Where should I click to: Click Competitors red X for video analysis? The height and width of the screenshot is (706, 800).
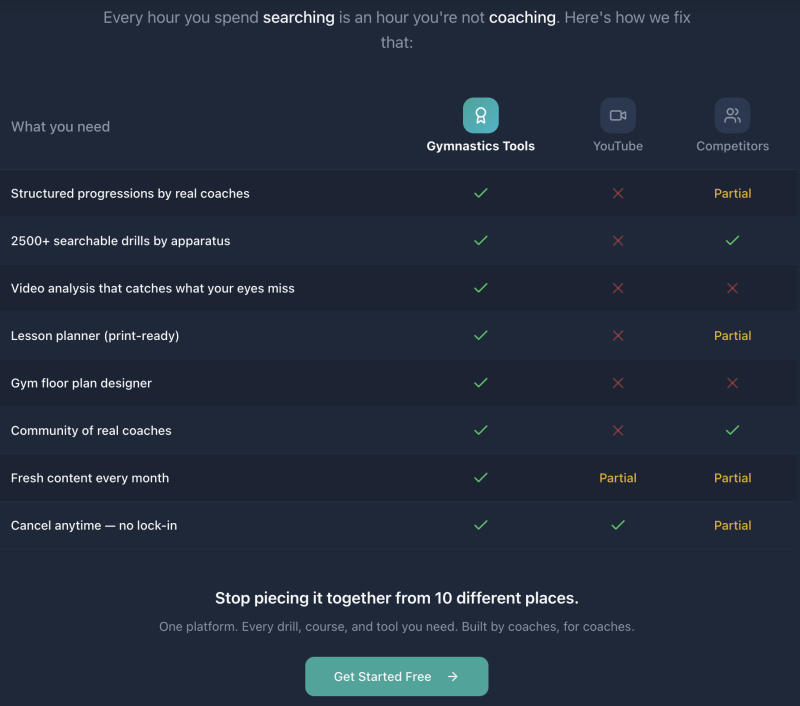732,288
